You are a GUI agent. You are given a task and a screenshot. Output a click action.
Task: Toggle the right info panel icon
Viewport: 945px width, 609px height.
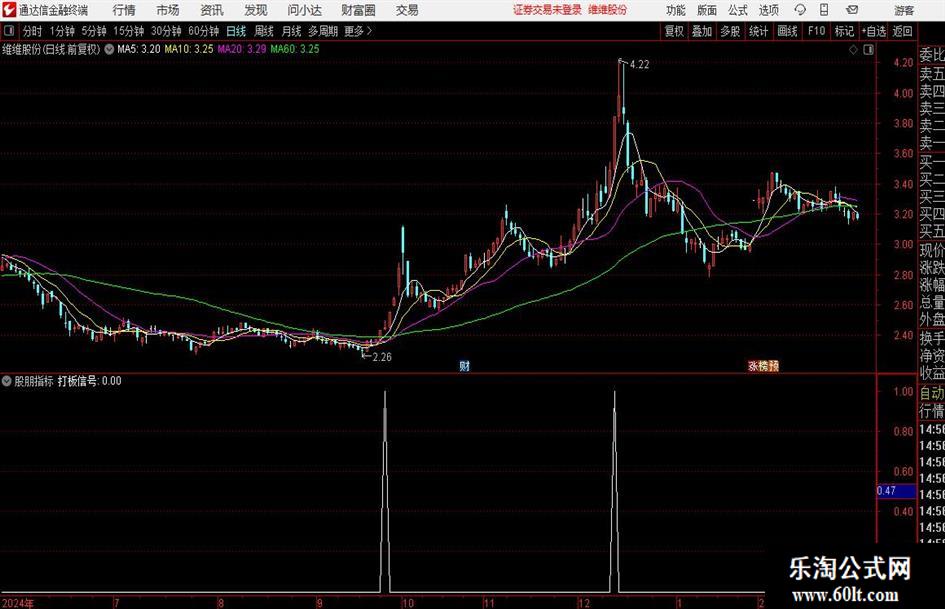coord(868,50)
